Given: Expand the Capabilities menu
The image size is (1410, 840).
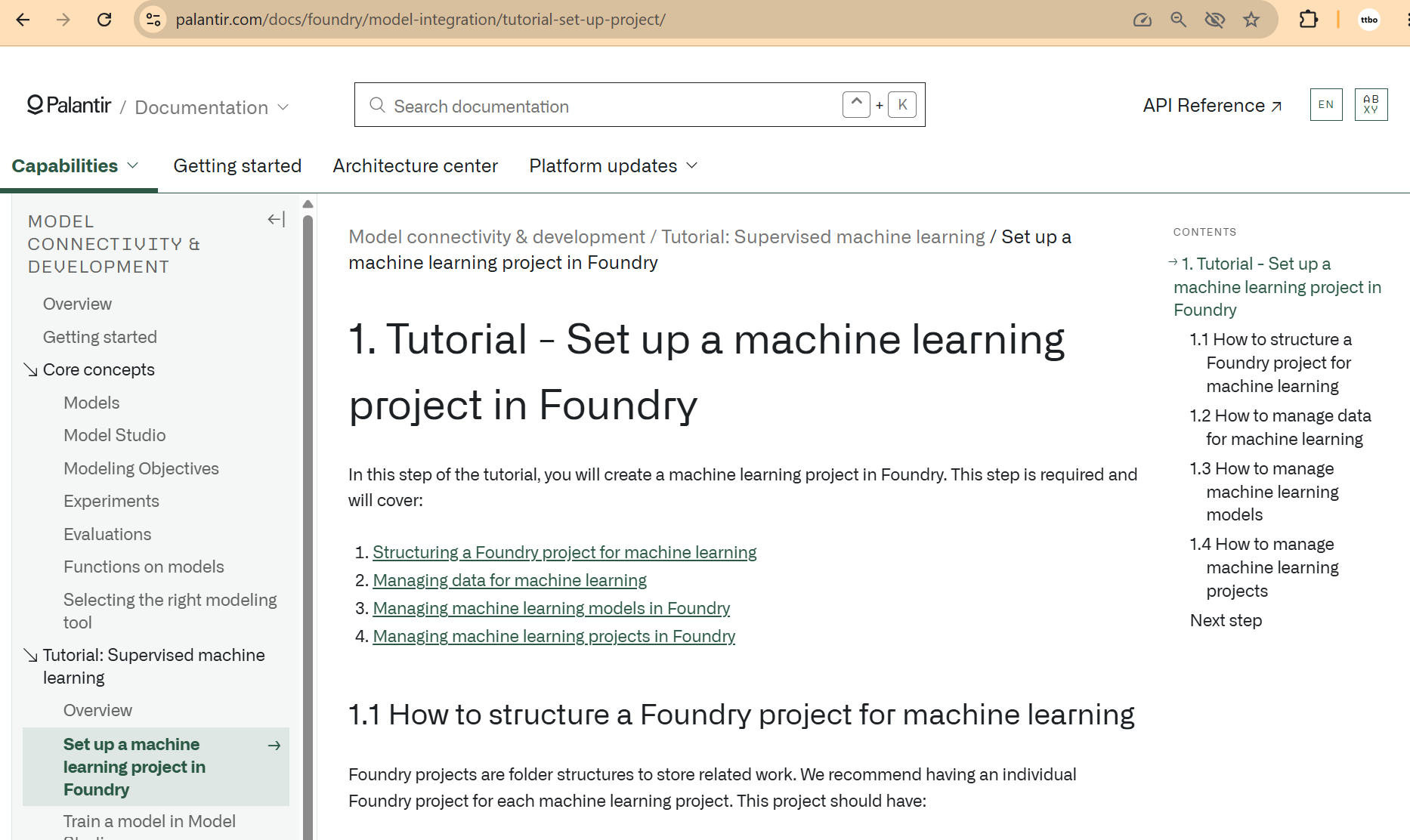Looking at the screenshot, I should (x=75, y=166).
